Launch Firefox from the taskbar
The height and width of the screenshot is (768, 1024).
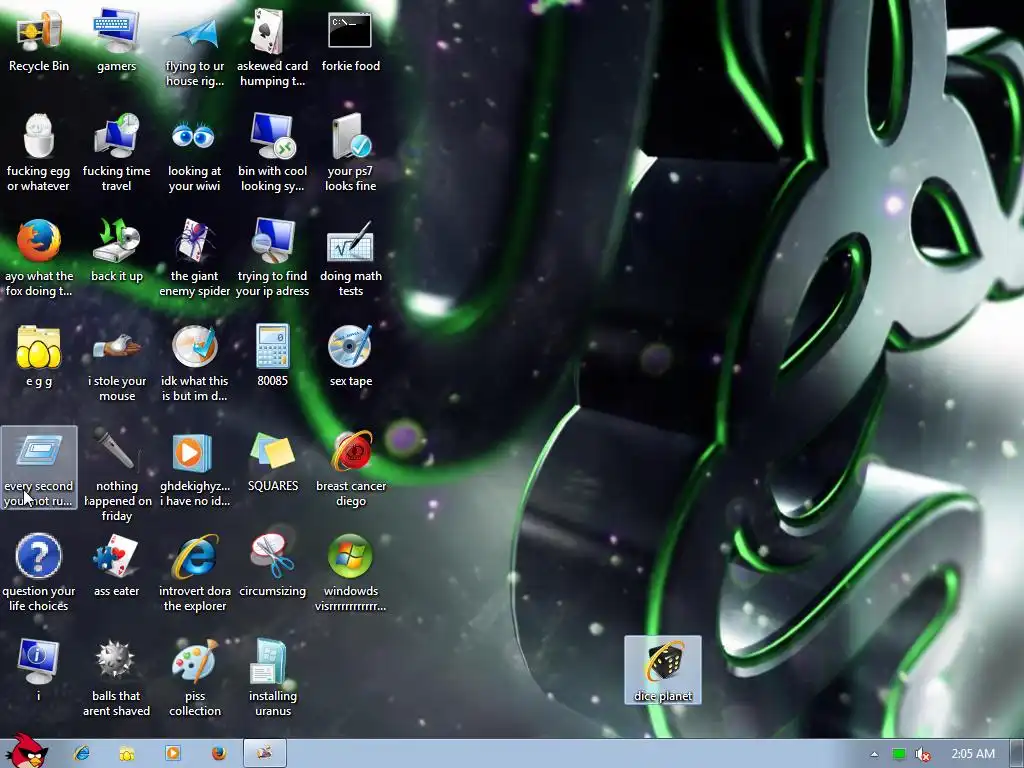click(x=219, y=754)
